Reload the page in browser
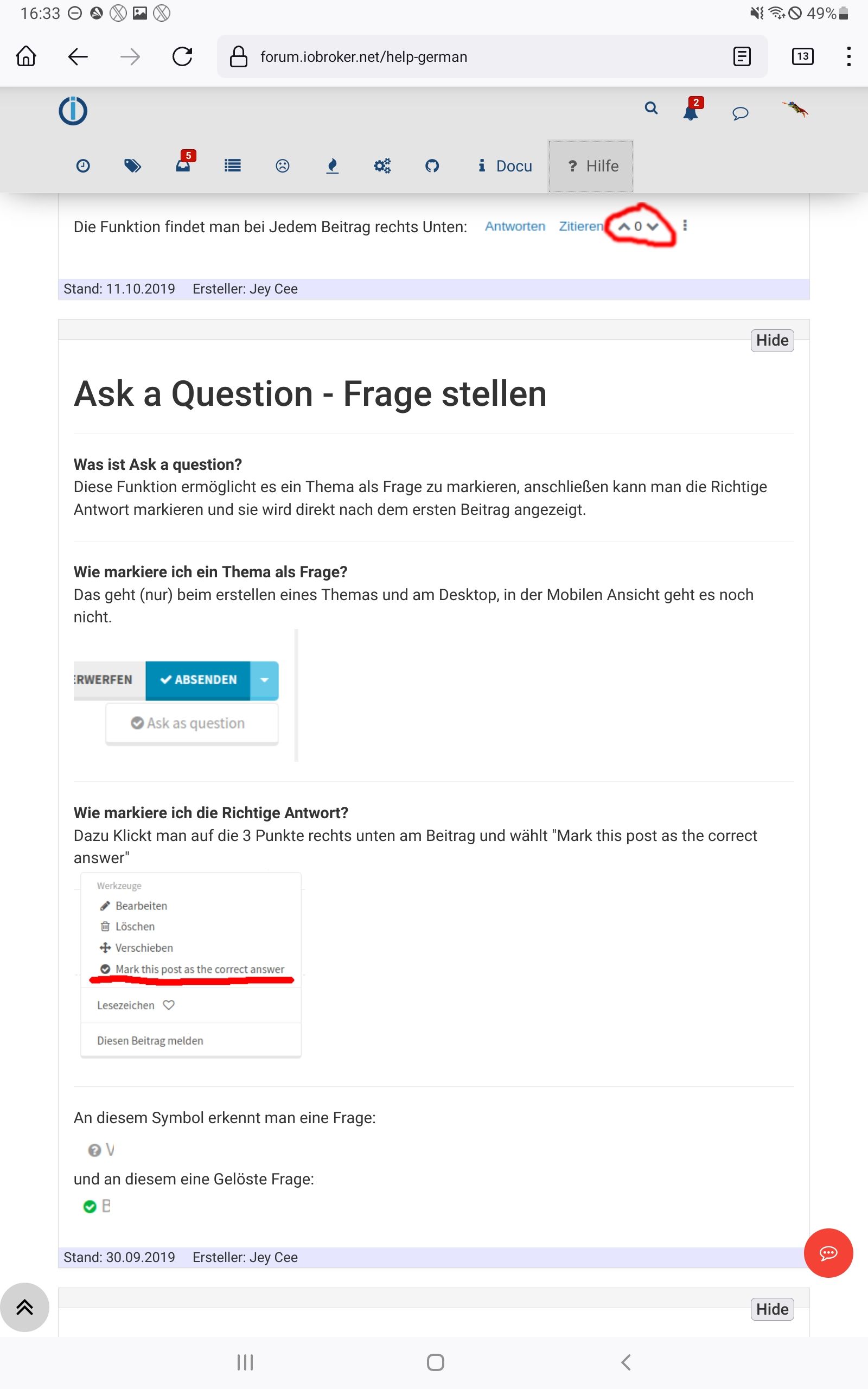Image resolution: width=868 pixels, height=1389 pixels. pyautogui.click(x=183, y=57)
